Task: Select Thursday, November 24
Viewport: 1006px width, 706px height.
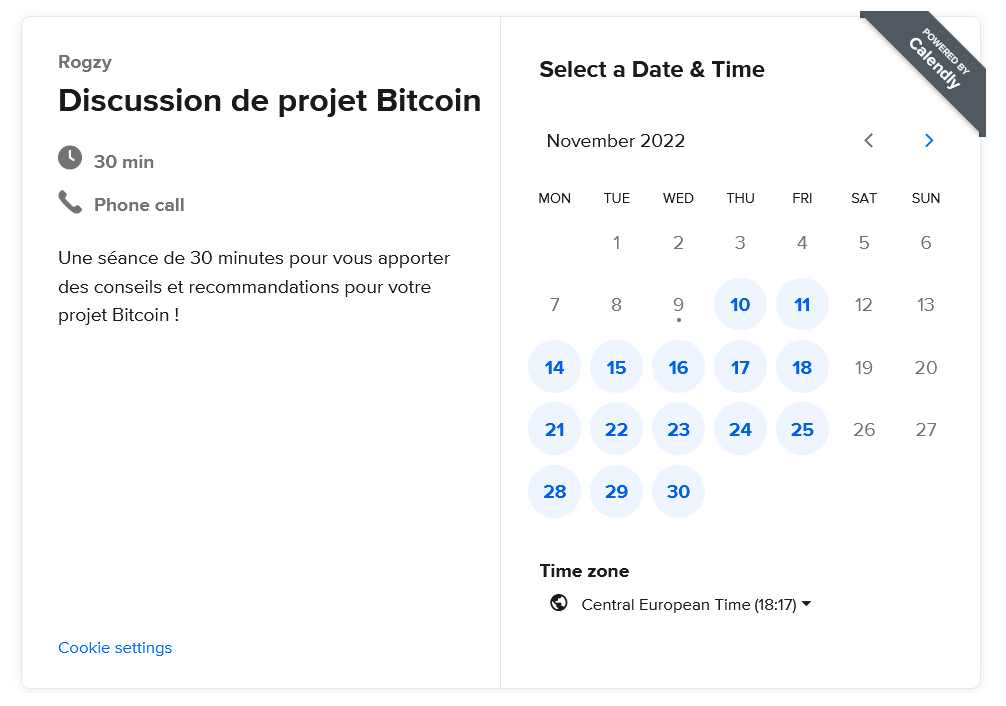Action: coord(740,429)
